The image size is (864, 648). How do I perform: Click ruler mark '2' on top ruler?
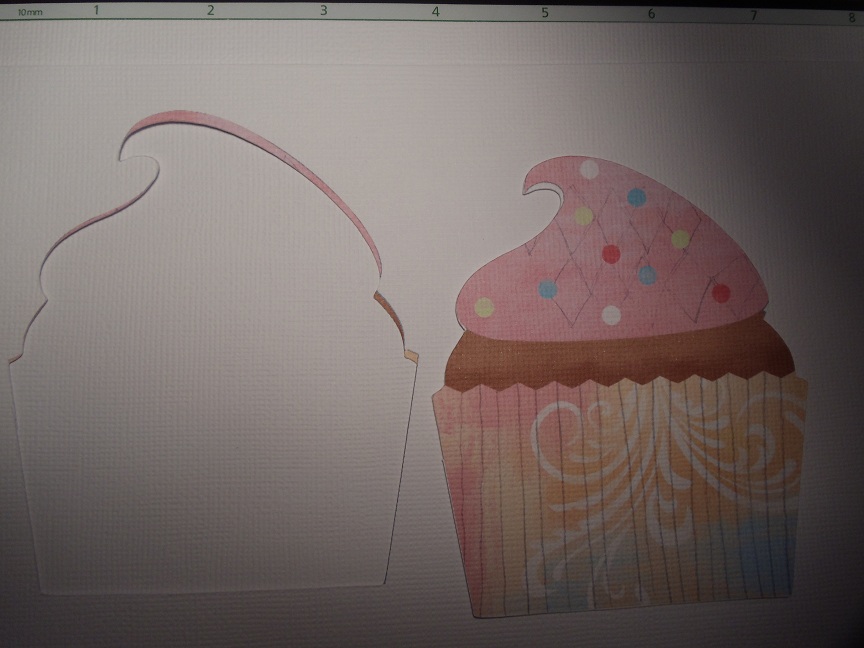[210, 10]
